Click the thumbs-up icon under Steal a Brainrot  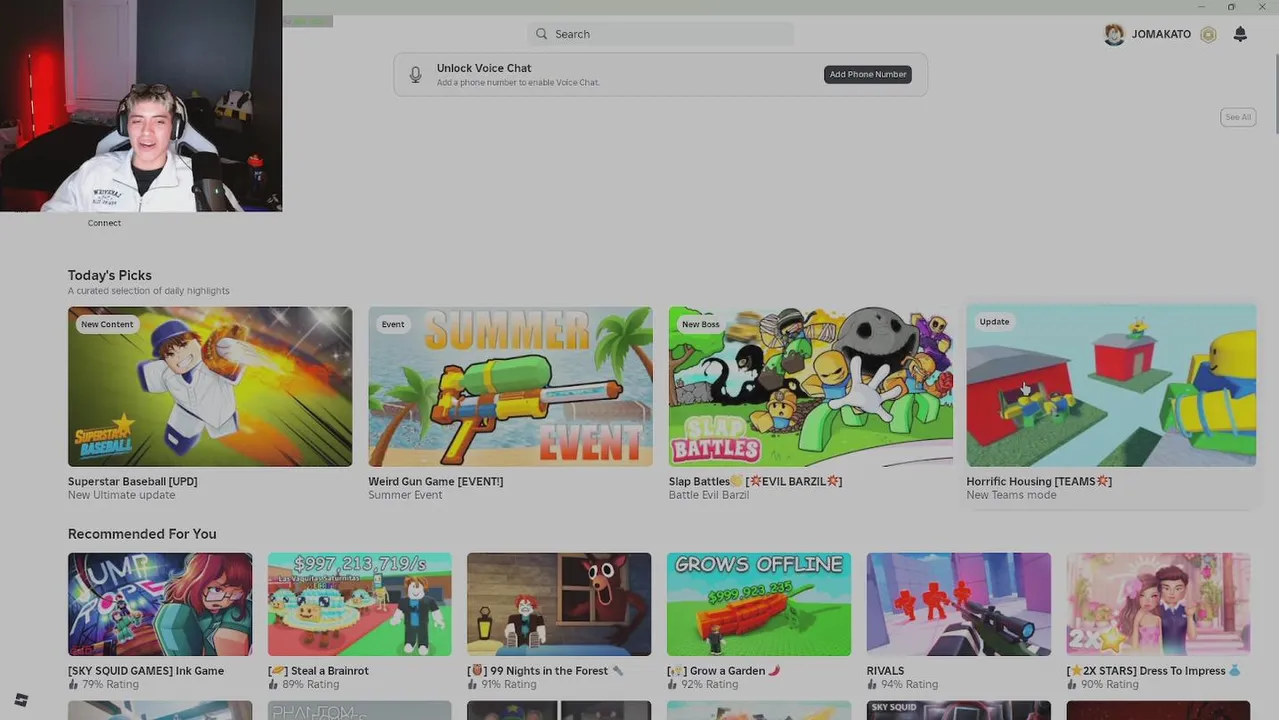[273, 685]
